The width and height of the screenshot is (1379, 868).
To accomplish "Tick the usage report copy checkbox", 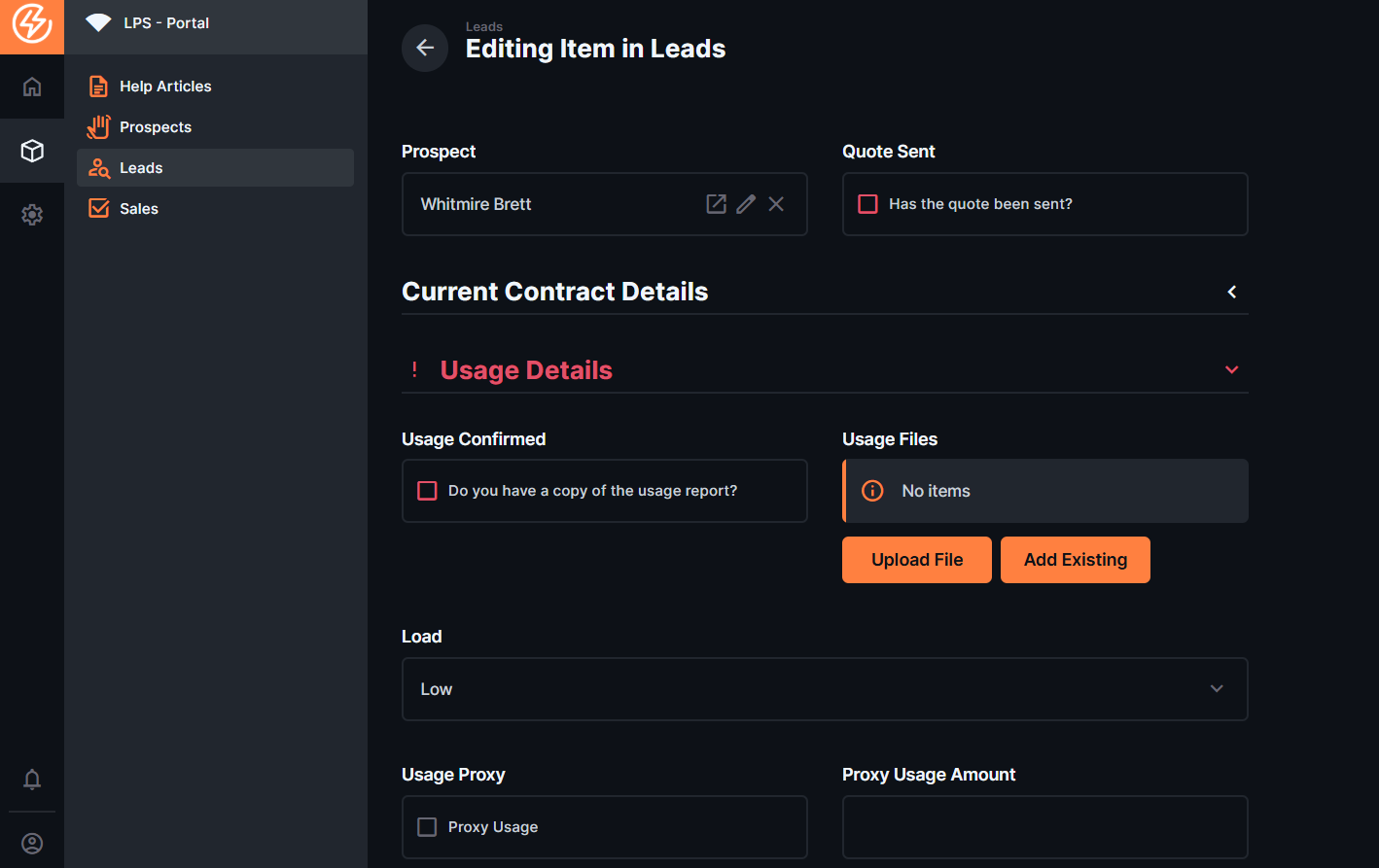I will coord(427,491).
